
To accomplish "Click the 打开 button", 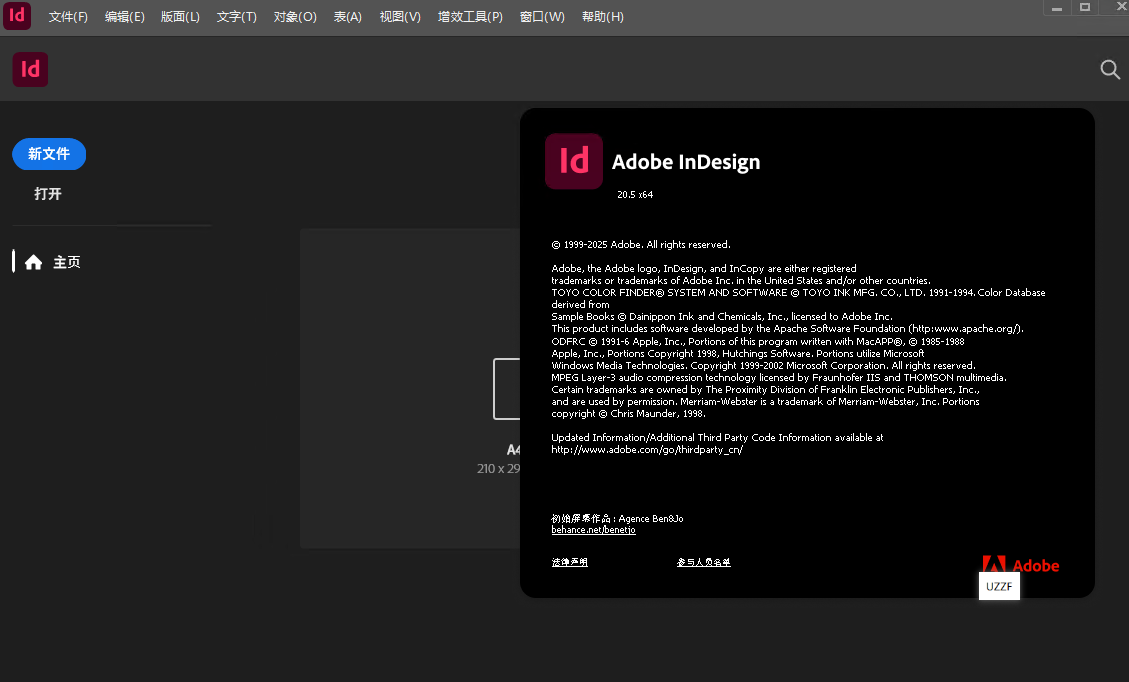I will pos(48,194).
